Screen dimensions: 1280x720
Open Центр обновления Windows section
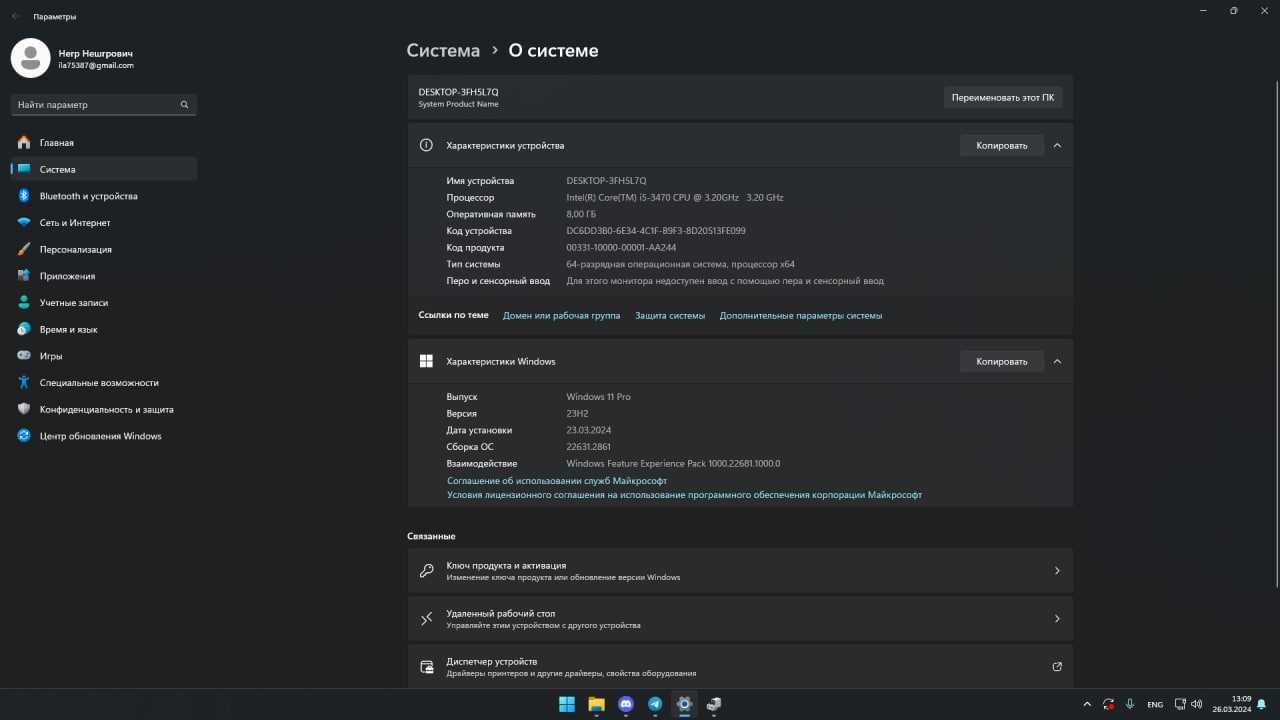click(104, 436)
